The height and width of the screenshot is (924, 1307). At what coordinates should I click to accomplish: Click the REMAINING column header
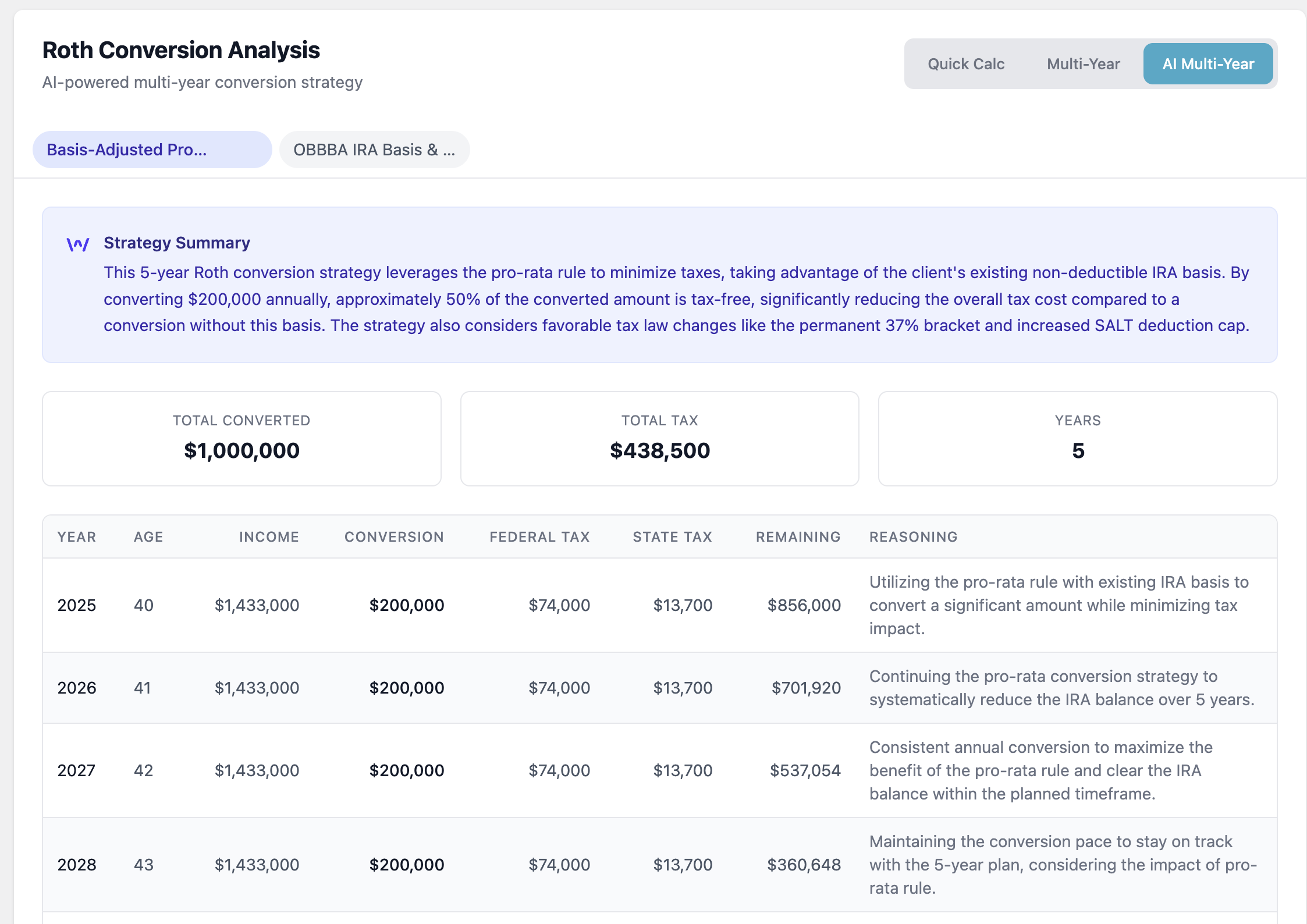798,536
